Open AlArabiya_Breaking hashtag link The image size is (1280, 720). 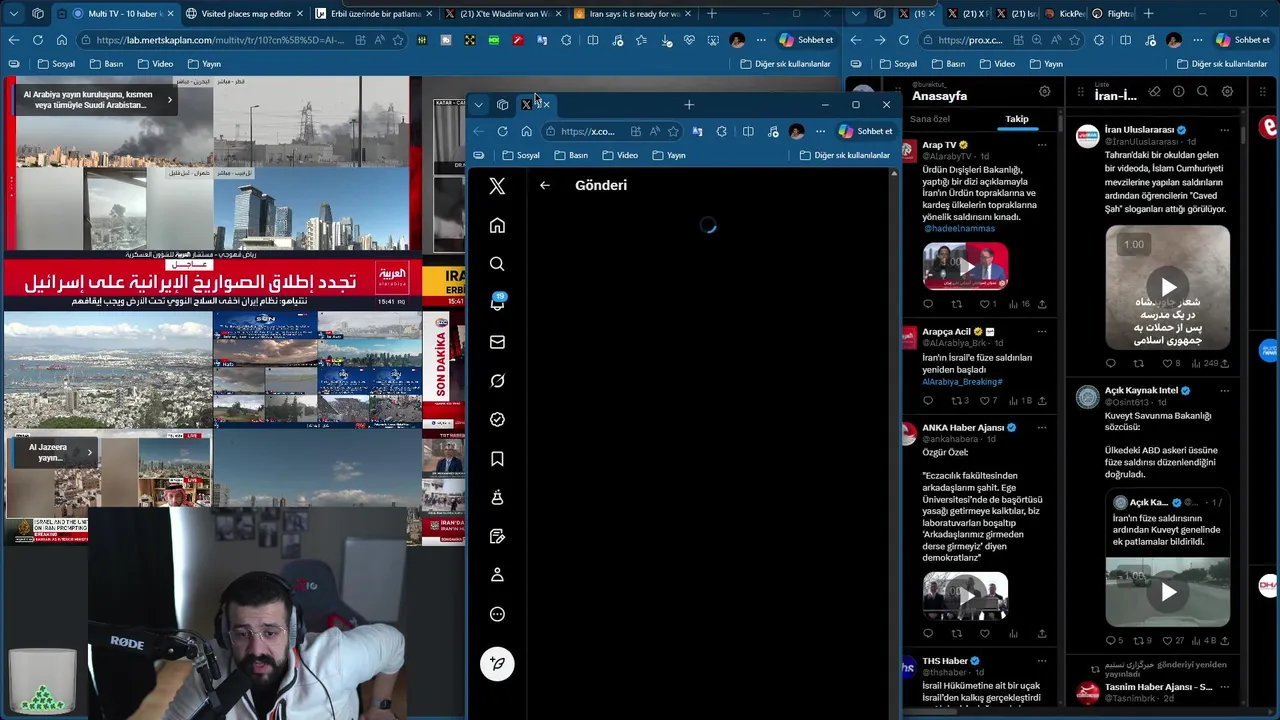962,382
